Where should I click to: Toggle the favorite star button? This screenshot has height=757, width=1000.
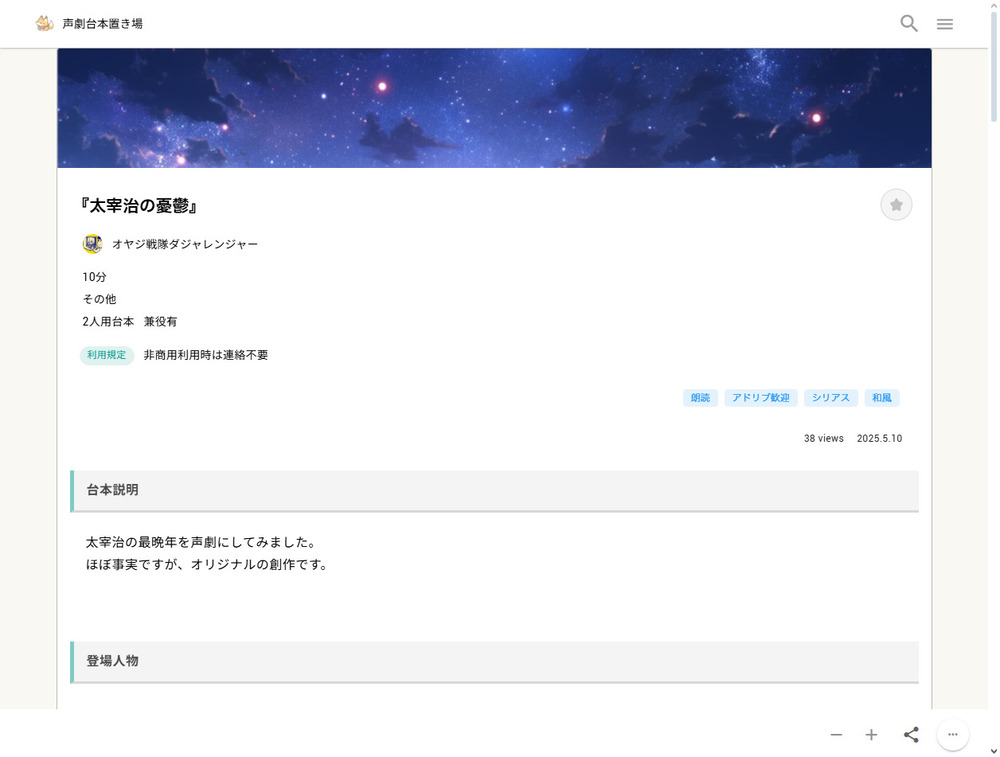click(896, 205)
